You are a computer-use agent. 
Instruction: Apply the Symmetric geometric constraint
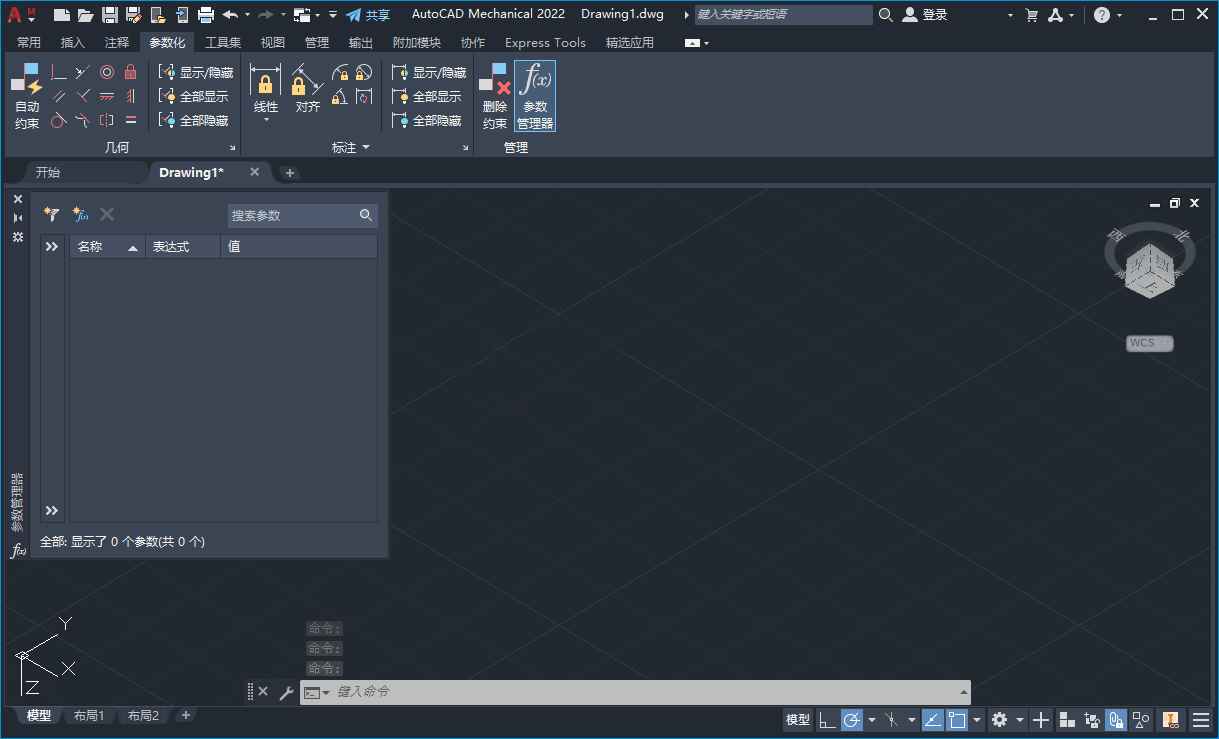coord(107,120)
